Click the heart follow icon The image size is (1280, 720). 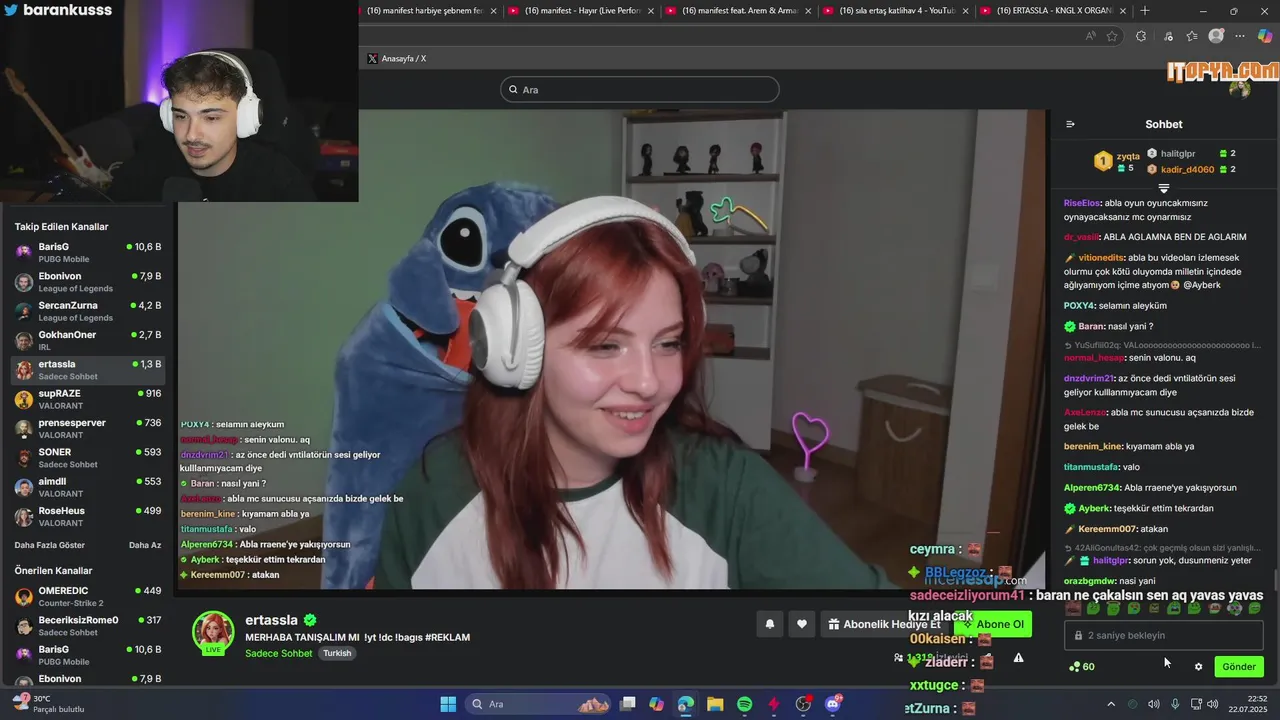(802, 624)
